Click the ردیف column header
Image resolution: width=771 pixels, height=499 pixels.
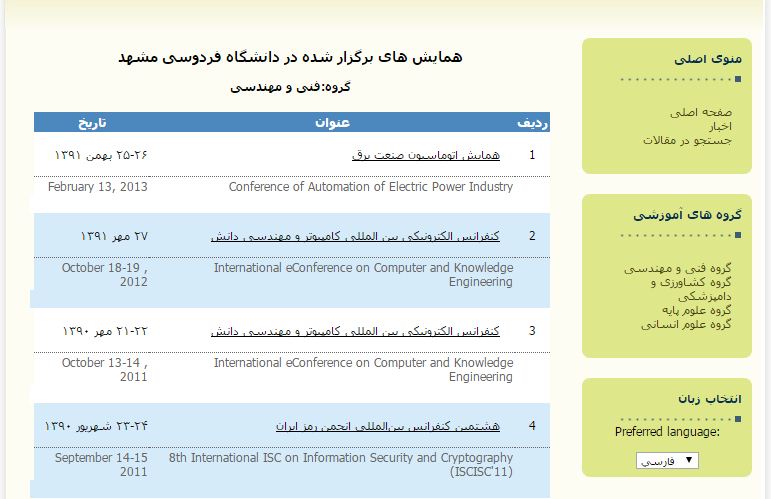[533, 123]
